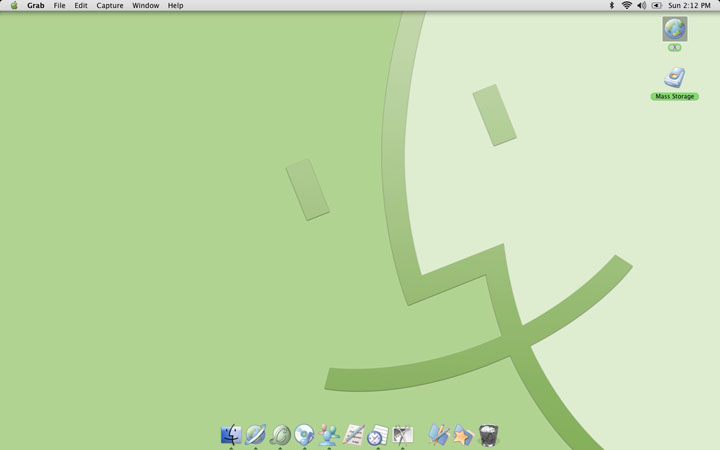Open the Window menu
720x450 pixels.
[x=146, y=6]
